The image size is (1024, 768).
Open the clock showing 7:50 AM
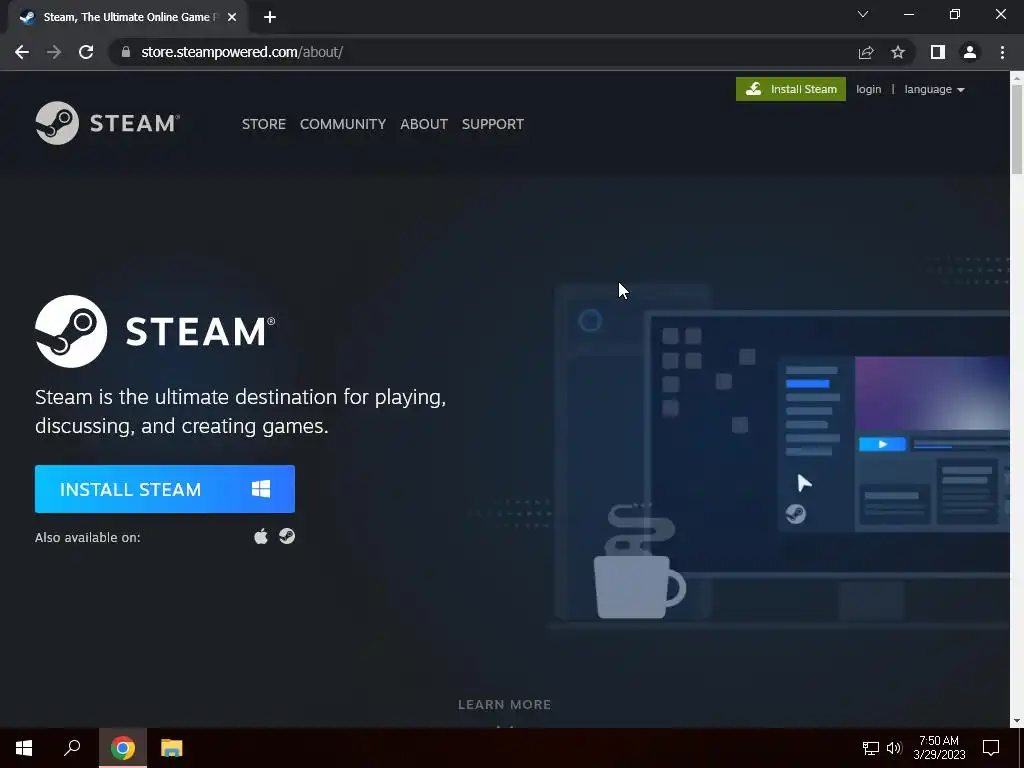pyautogui.click(x=939, y=748)
